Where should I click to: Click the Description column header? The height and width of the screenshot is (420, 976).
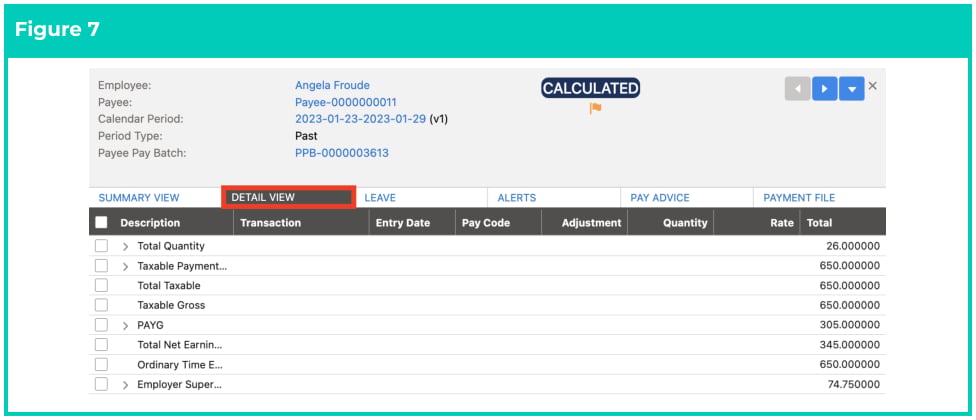tap(150, 223)
